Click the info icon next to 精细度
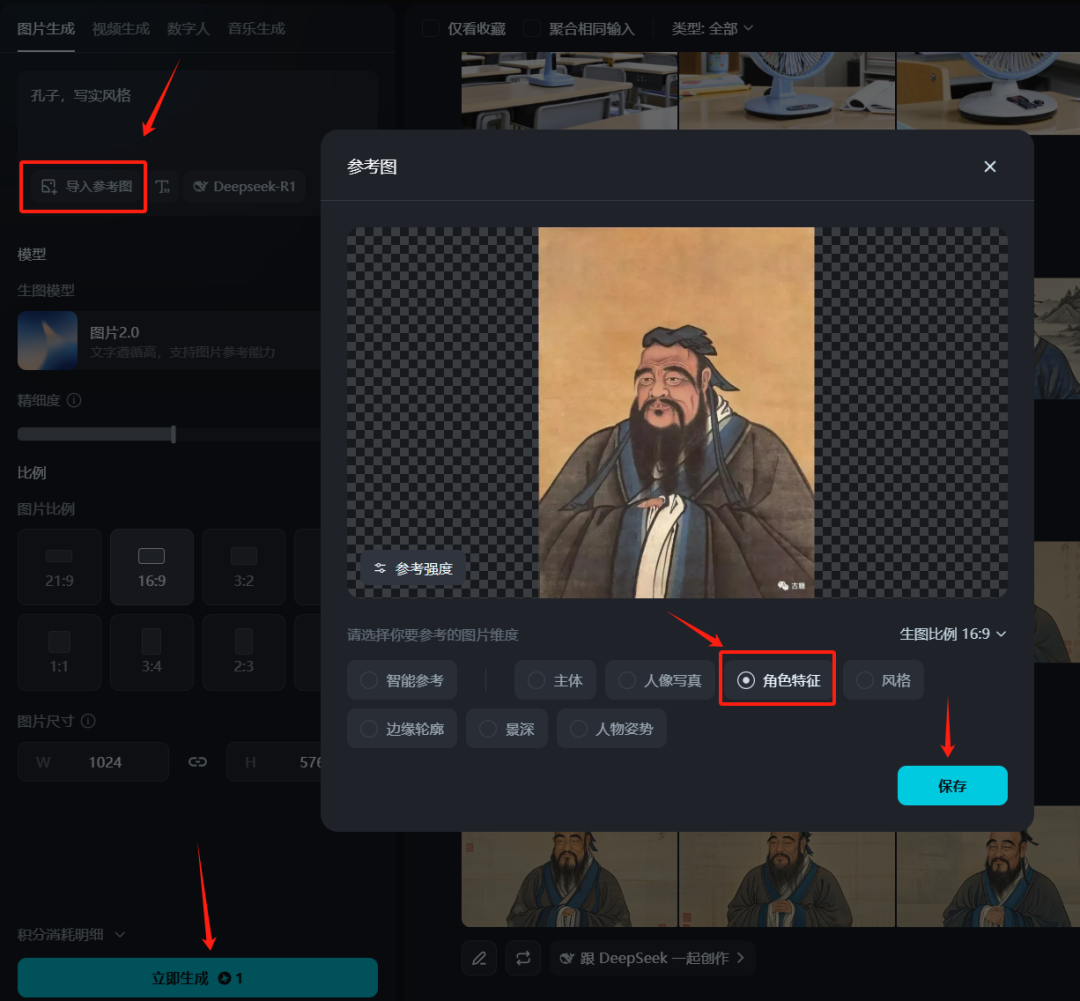This screenshot has height=1001, width=1080. 74,400
